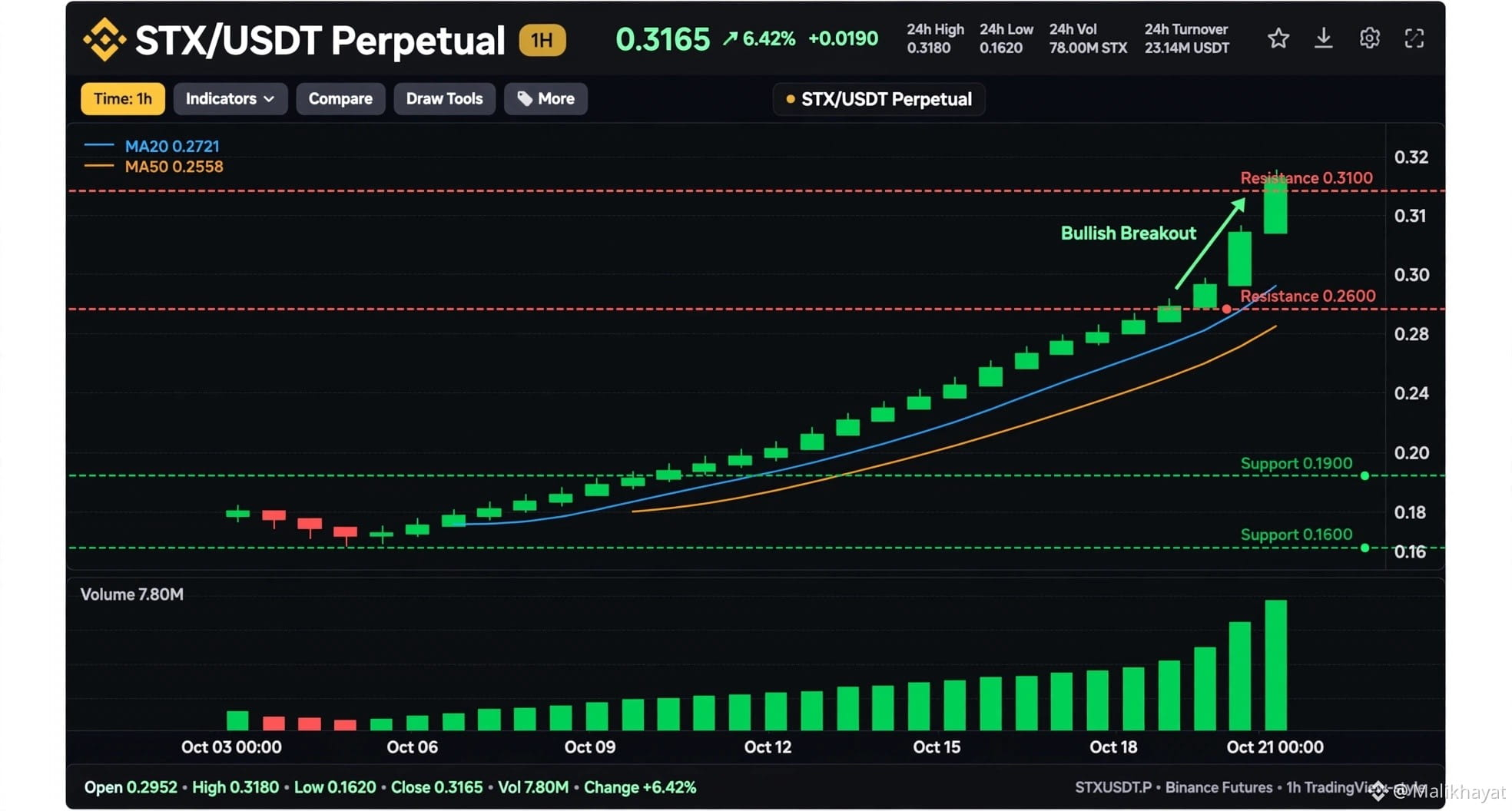The height and width of the screenshot is (811, 1512).
Task: Click the tag icon on More button
Action: tap(525, 99)
